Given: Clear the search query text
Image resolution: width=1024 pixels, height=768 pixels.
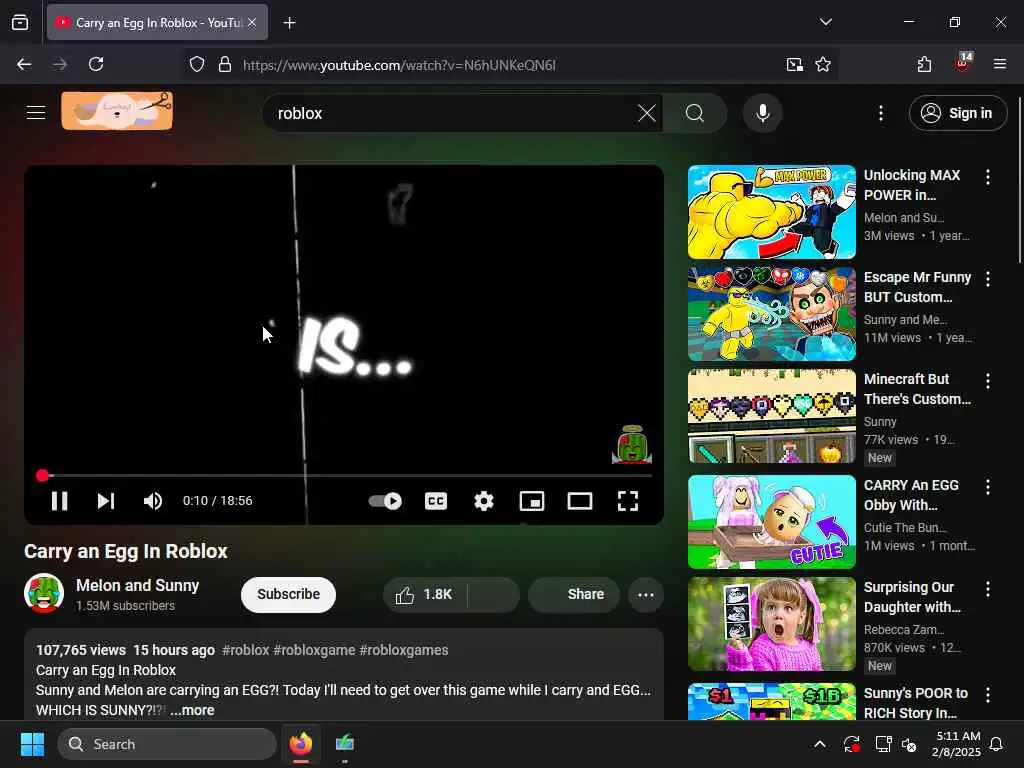Looking at the screenshot, I should click(x=647, y=113).
